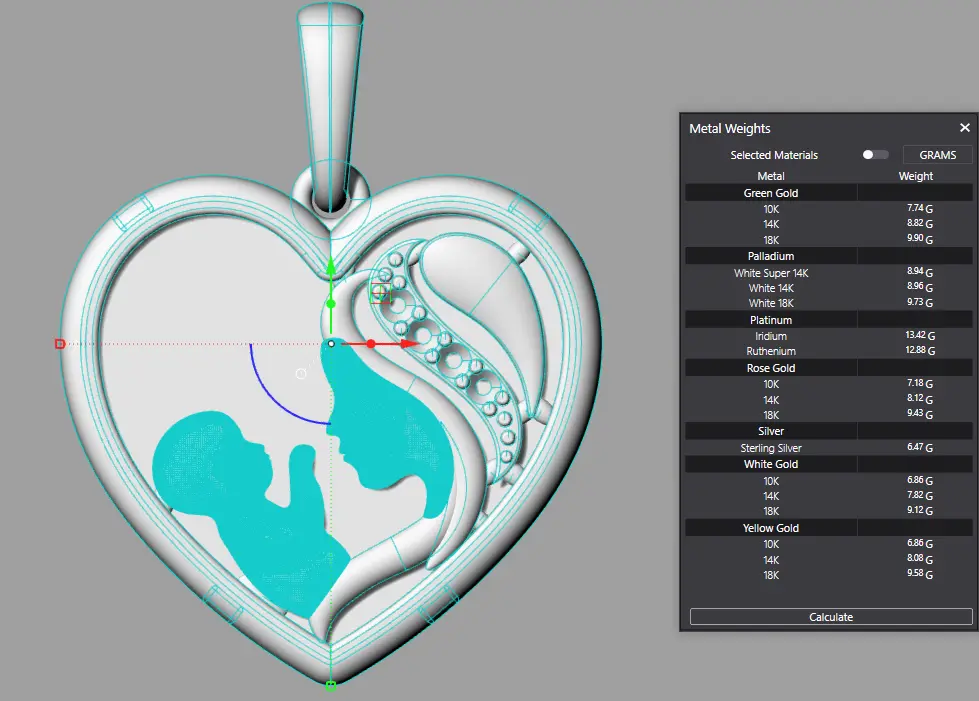979x701 pixels.
Task: Select the Platinum group header
Action: coord(771,320)
